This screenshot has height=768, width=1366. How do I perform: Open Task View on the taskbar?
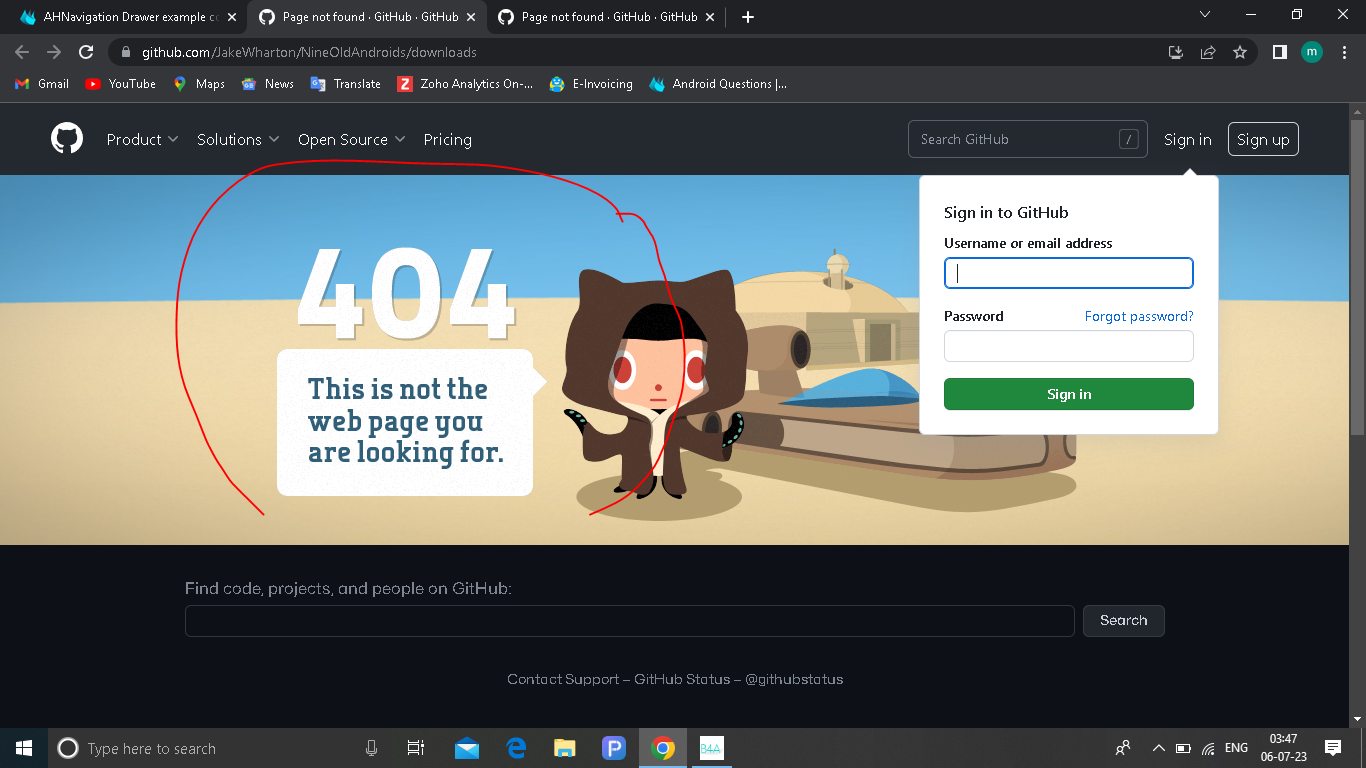[416, 748]
